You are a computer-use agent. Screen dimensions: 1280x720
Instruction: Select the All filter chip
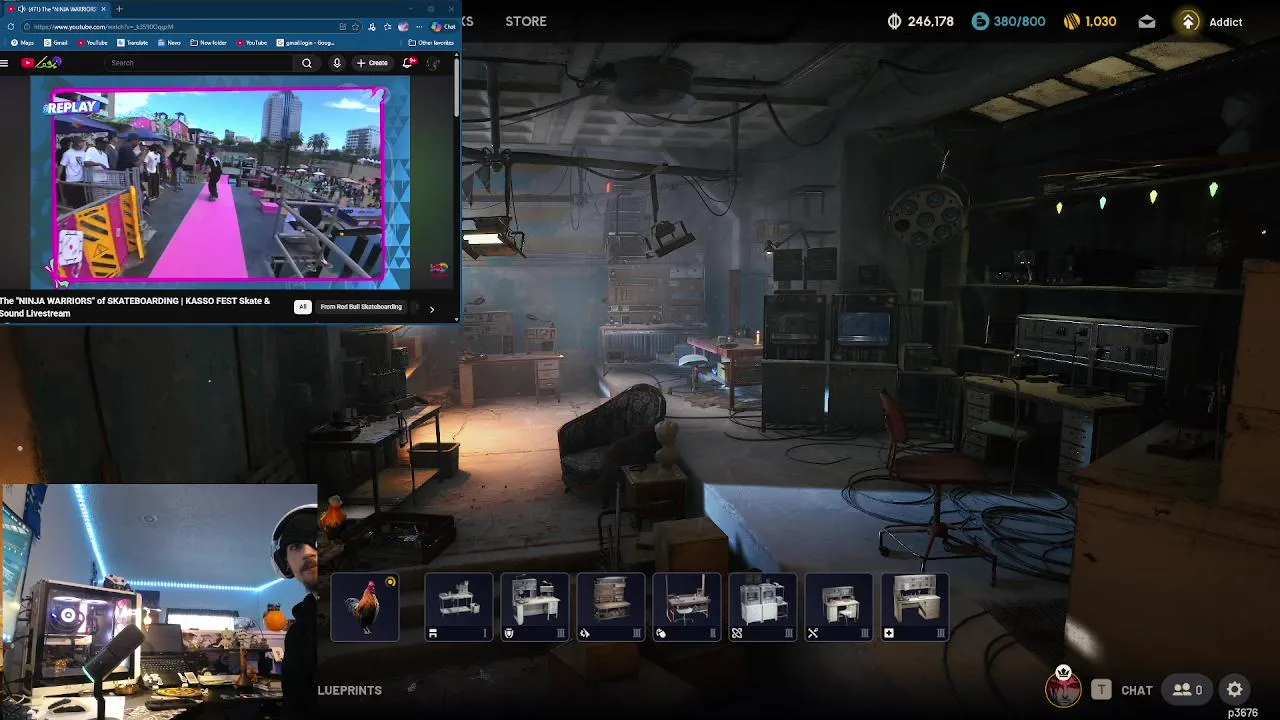302,307
